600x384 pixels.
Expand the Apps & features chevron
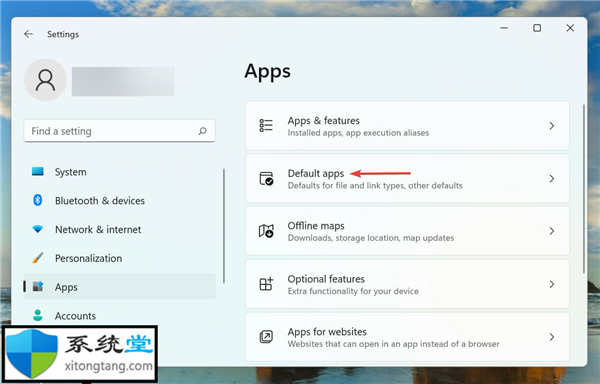(x=551, y=125)
